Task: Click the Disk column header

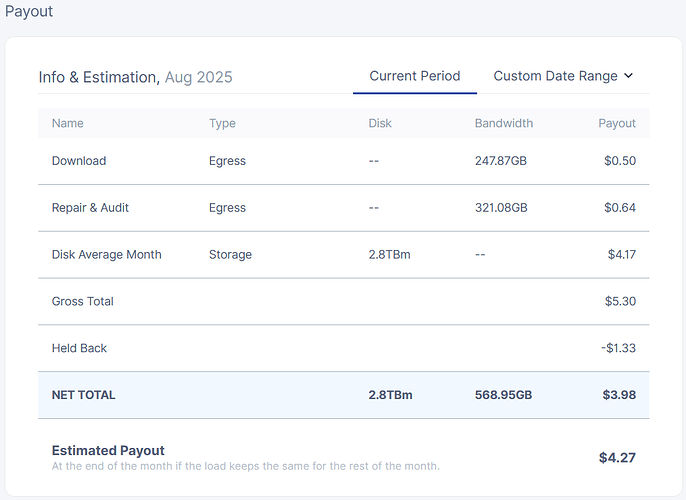Action: [x=380, y=123]
